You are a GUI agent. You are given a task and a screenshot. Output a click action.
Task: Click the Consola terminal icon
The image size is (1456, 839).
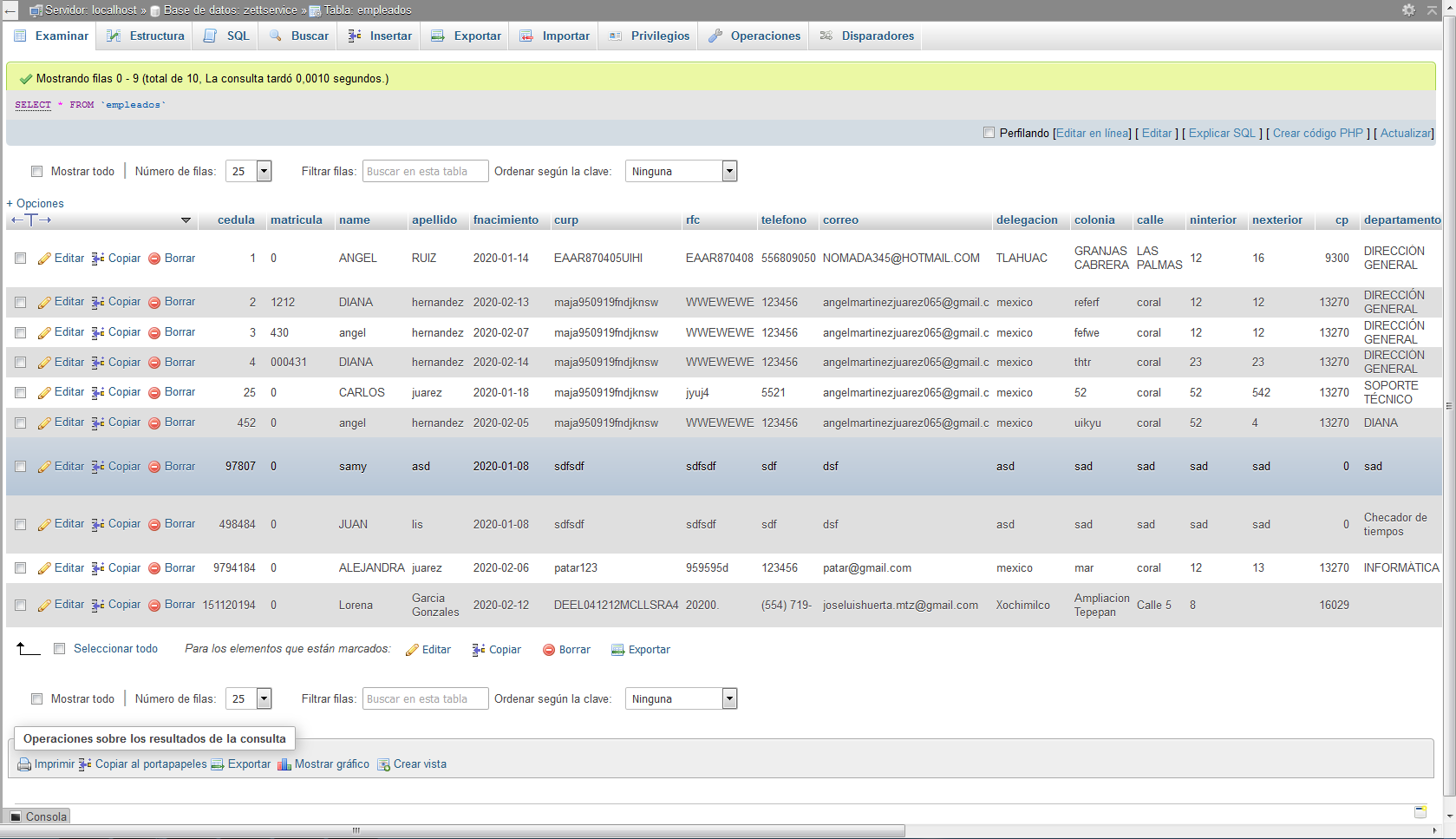click(15, 816)
